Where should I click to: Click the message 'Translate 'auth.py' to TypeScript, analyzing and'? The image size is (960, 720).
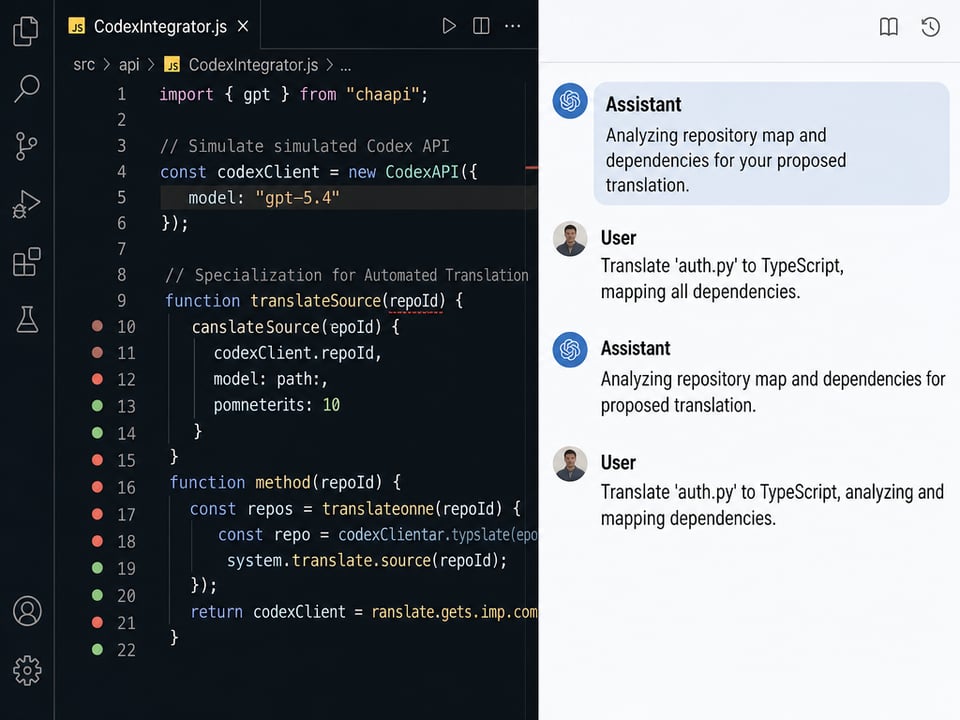point(772,492)
